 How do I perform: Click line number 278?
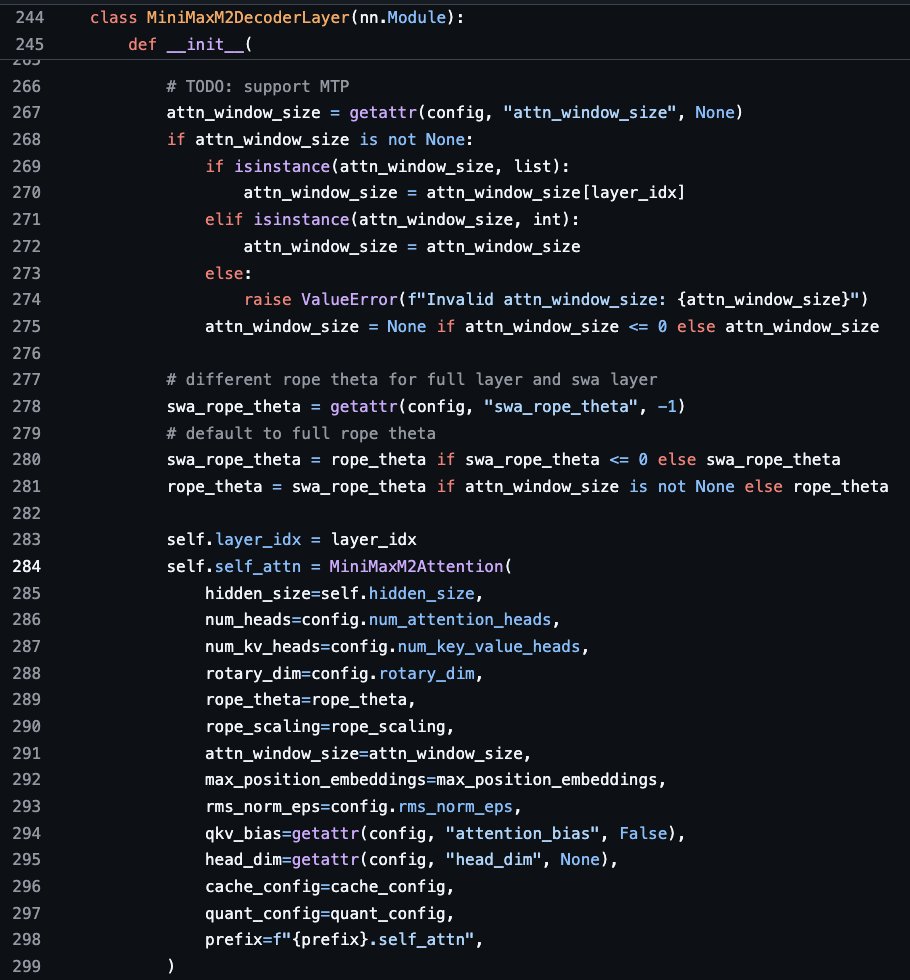click(x=26, y=406)
